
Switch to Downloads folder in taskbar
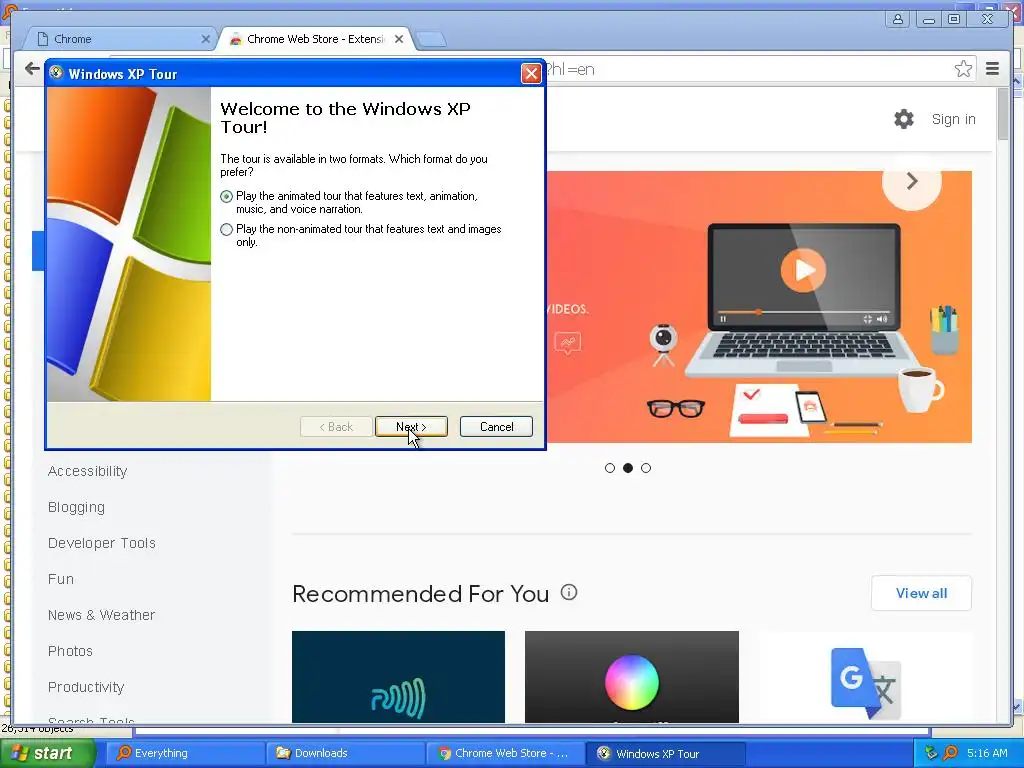344,753
